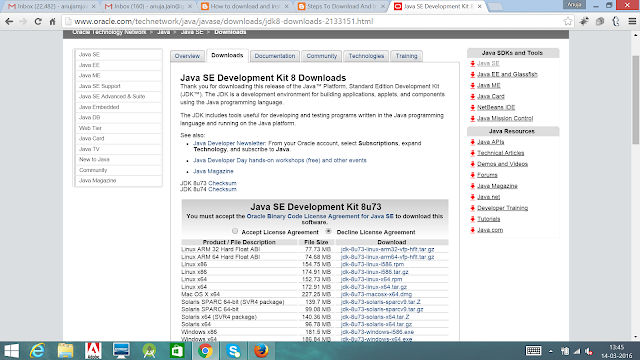
Task: Reload the page with the refresh icon
Action: pyautogui.click(x=38, y=22)
